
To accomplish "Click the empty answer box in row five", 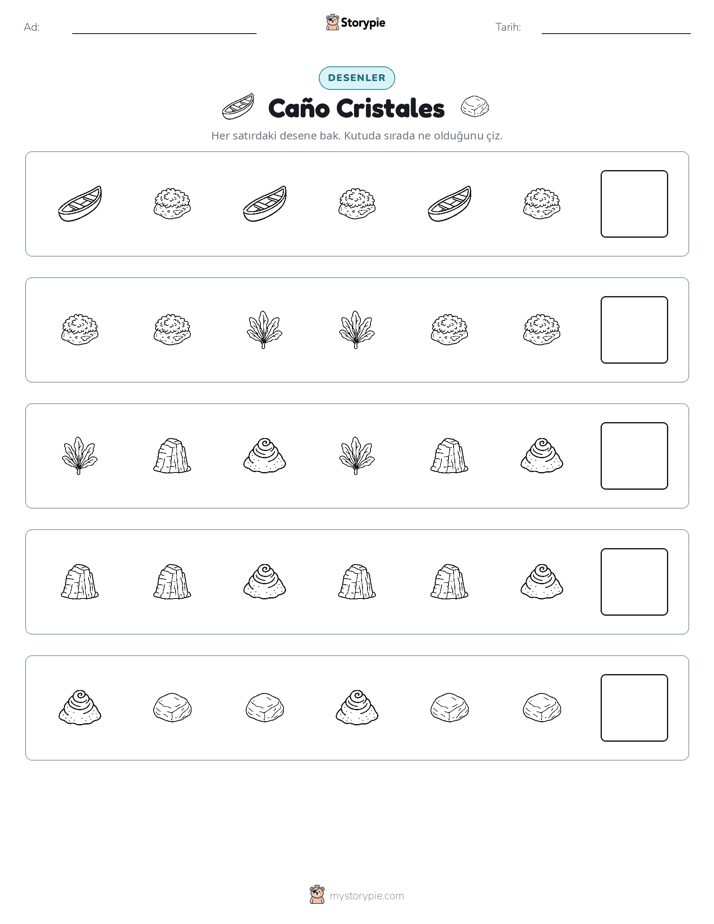I will [x=634, y=708].
